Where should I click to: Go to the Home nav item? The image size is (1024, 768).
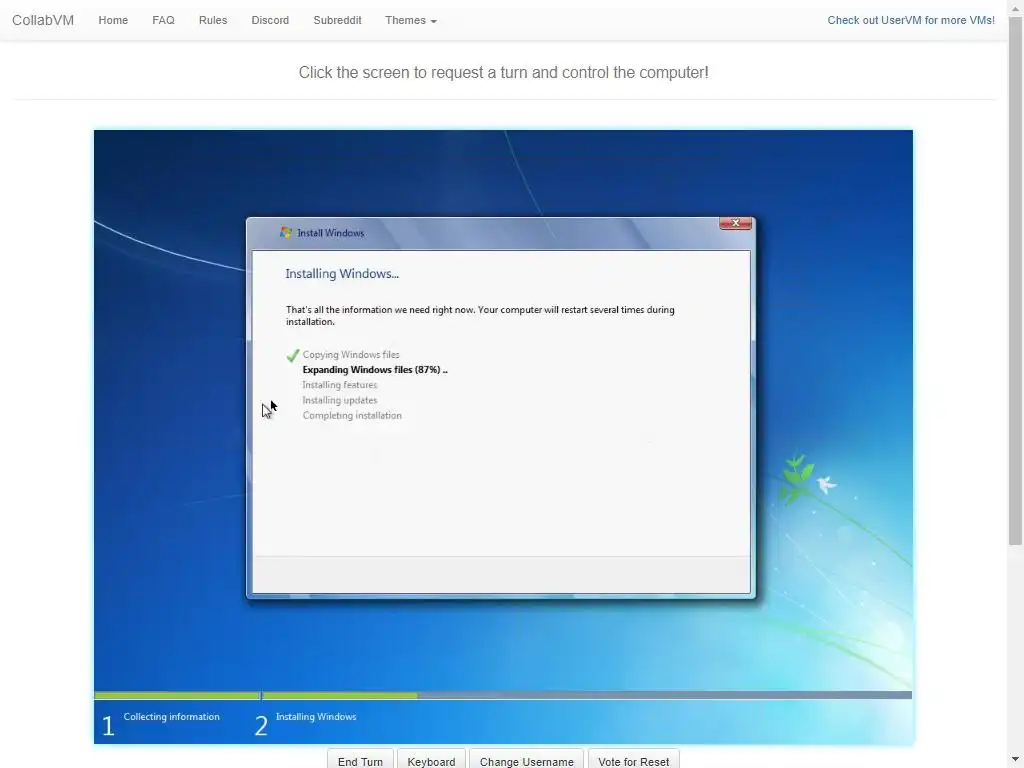113,20
